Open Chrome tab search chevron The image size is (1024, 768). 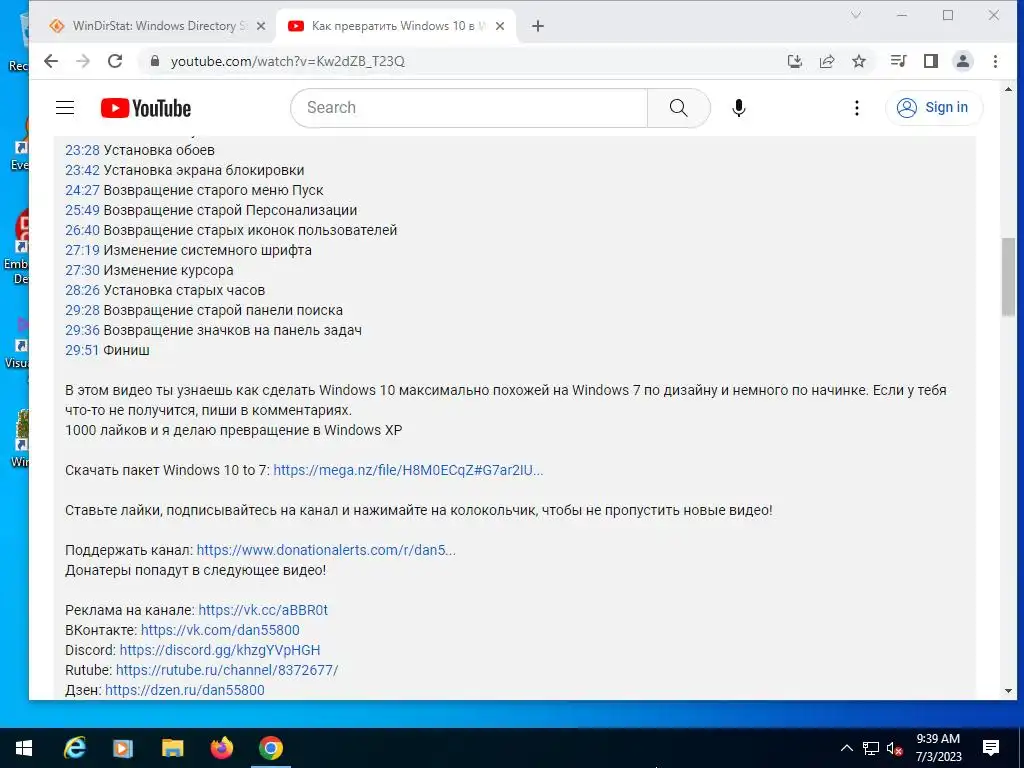(856, 15)
